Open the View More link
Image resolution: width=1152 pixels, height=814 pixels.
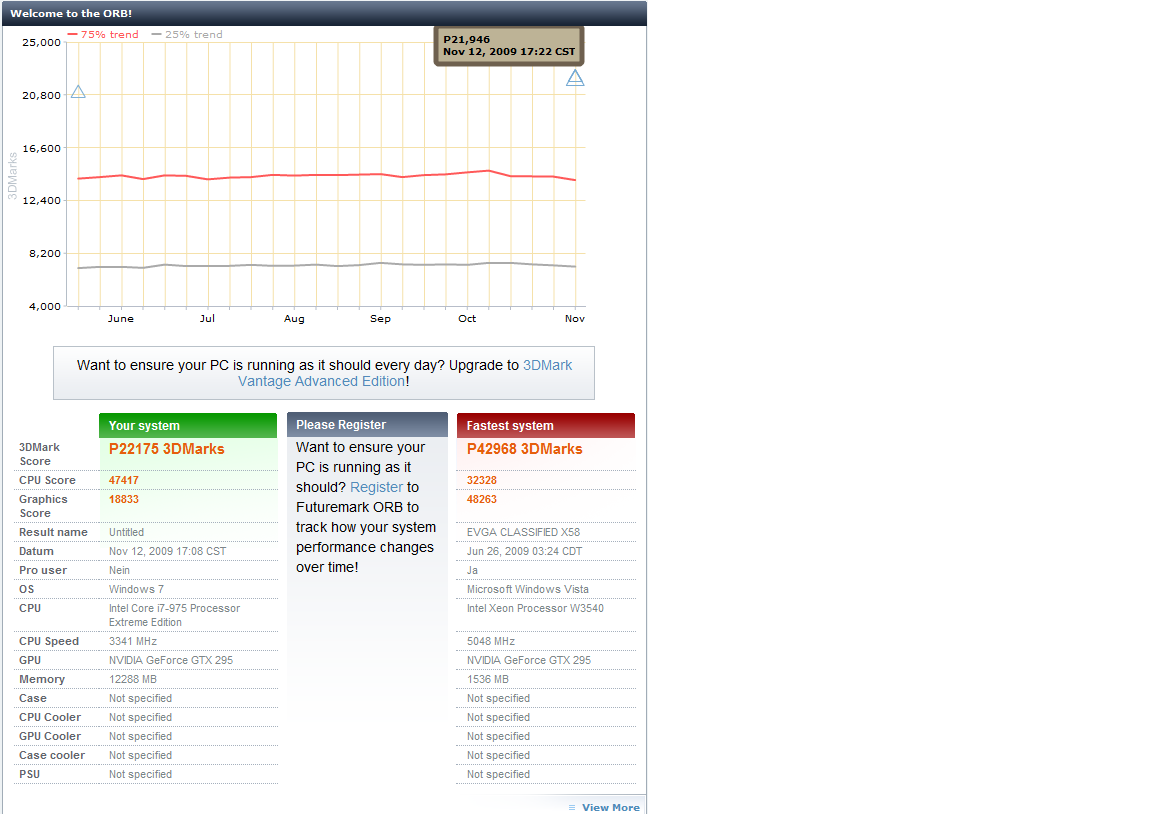click(x=610, y=807)
